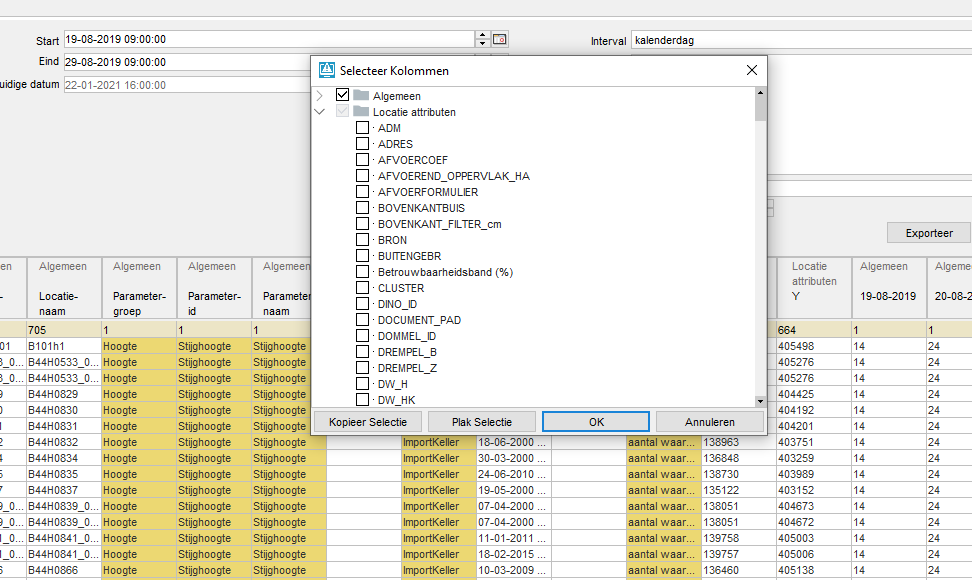Collapse the Locatie attributen tree node
The width and height of the screenshot is (972, 580).
click(320, 112)
